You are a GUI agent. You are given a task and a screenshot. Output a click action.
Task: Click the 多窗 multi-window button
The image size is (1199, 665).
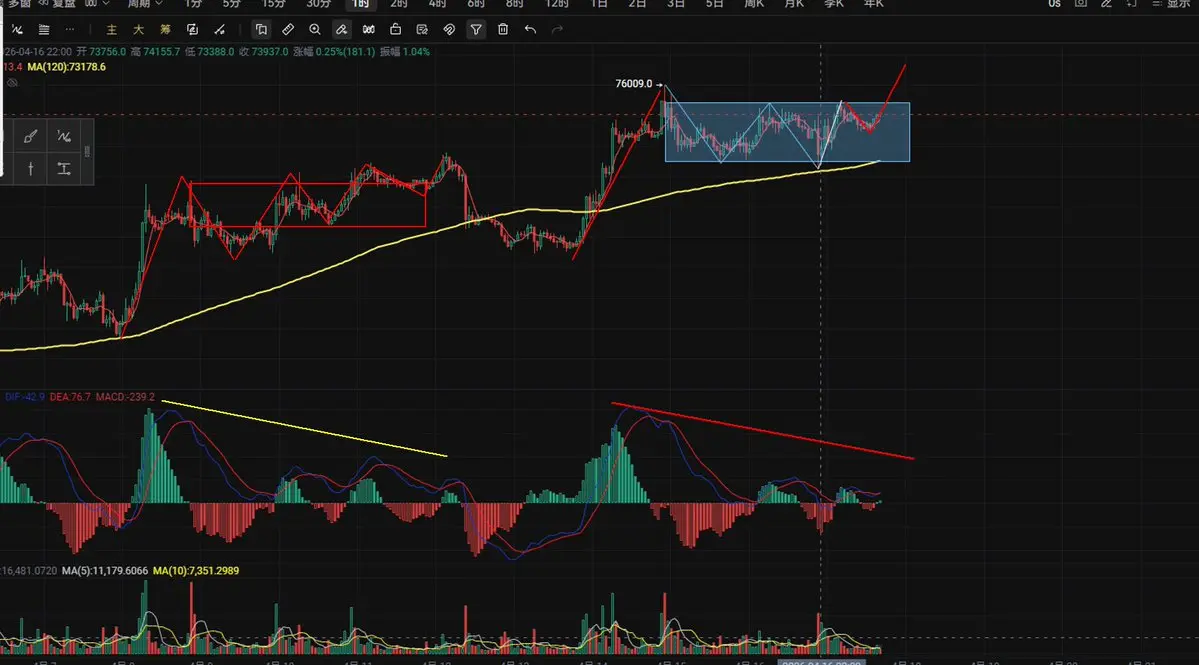coord(19,4)
